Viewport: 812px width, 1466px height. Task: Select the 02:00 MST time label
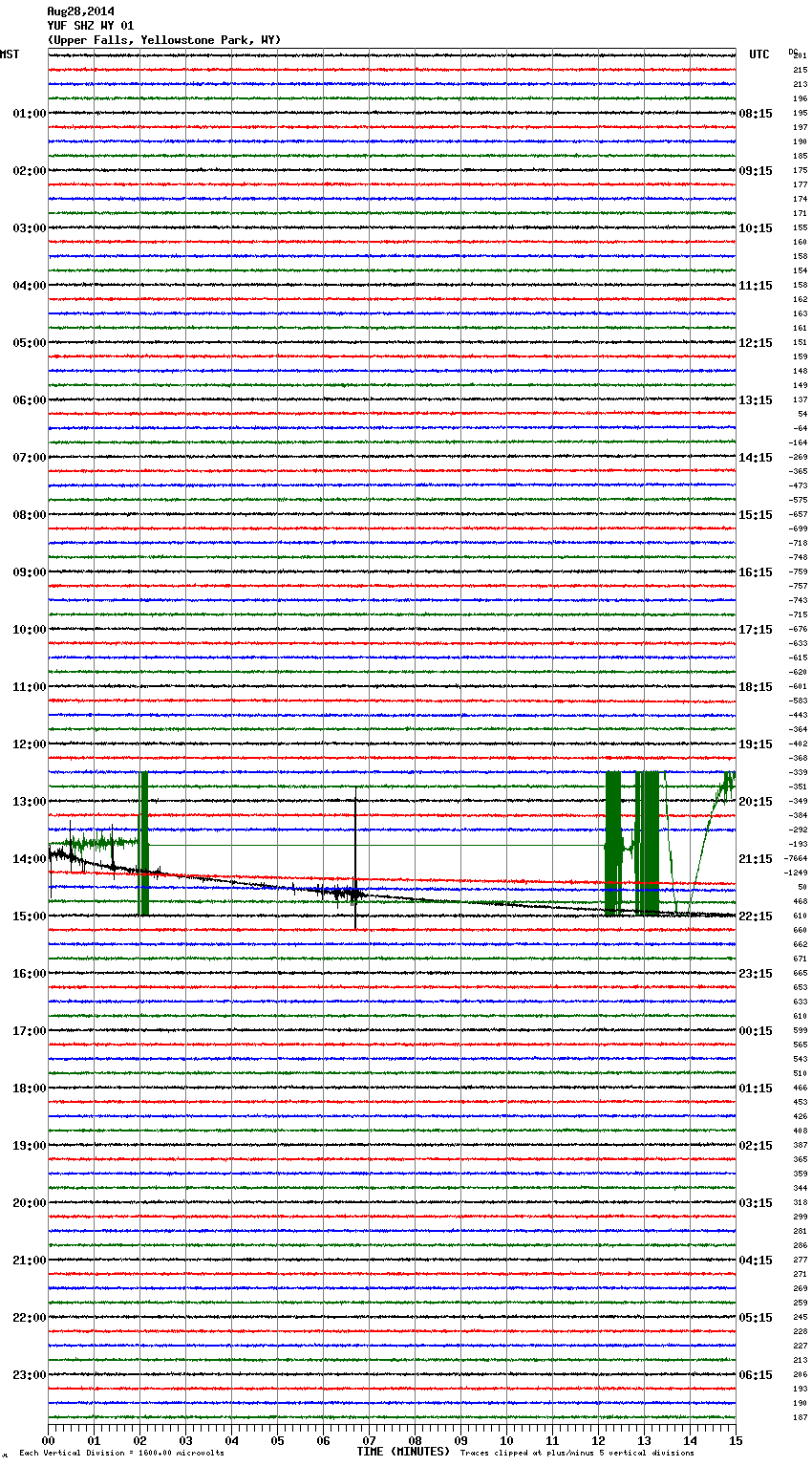click(30, 171)
